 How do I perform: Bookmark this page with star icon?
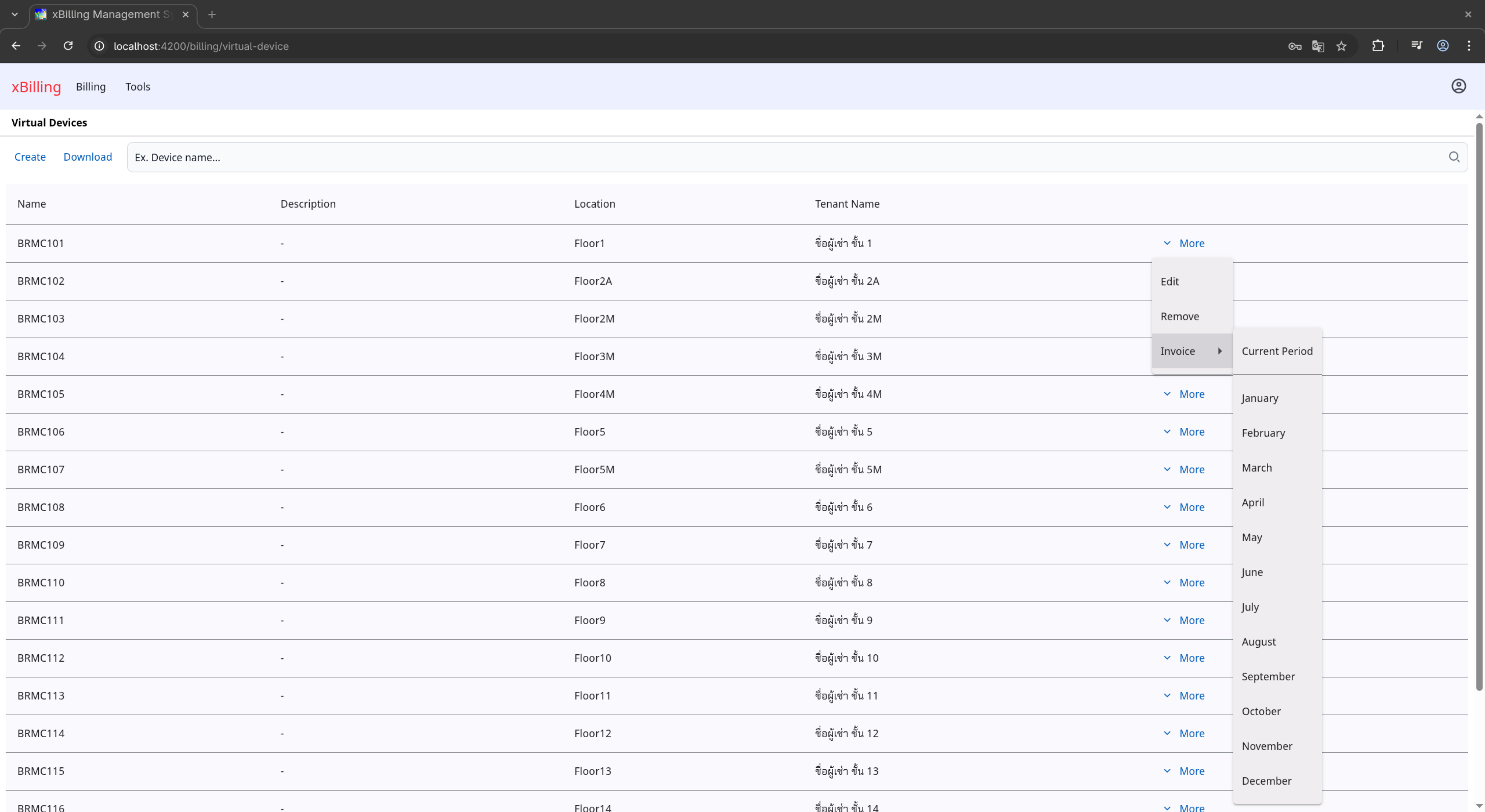[x=1341, y=46]
